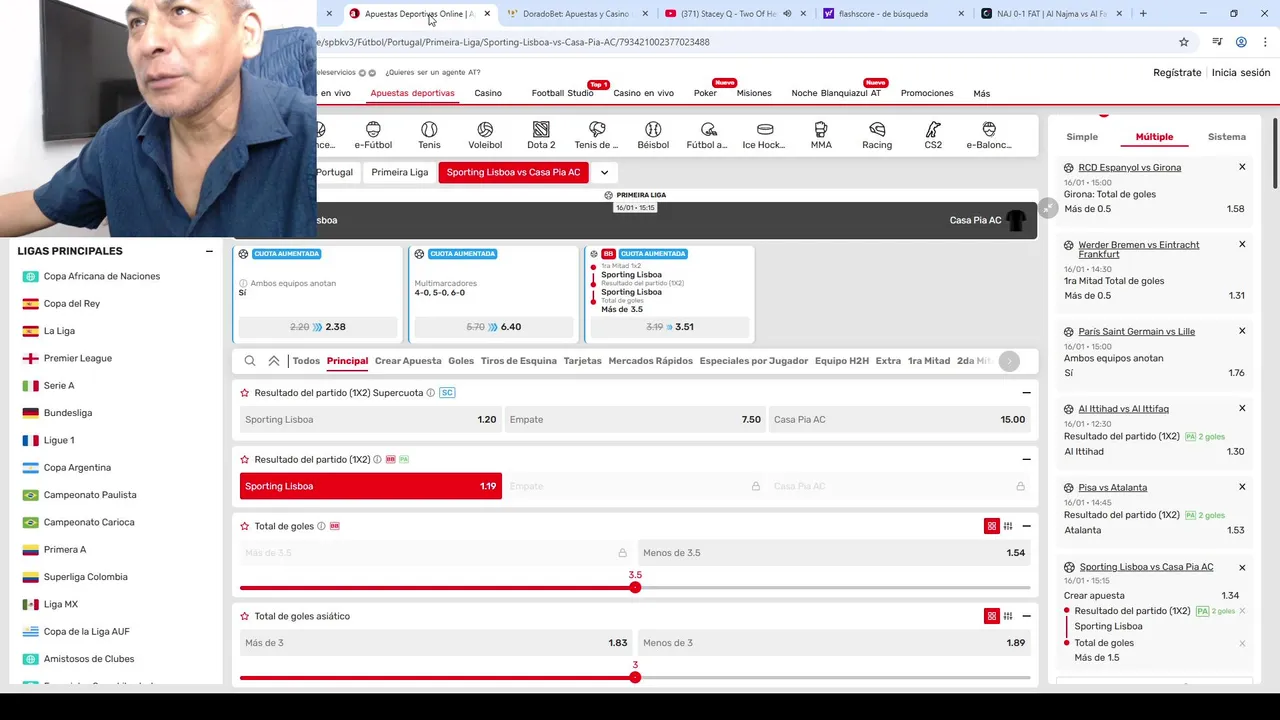Switch bet slip to Simple tab
This screenshot has height=720, width=1280.
pos(1082,137)
